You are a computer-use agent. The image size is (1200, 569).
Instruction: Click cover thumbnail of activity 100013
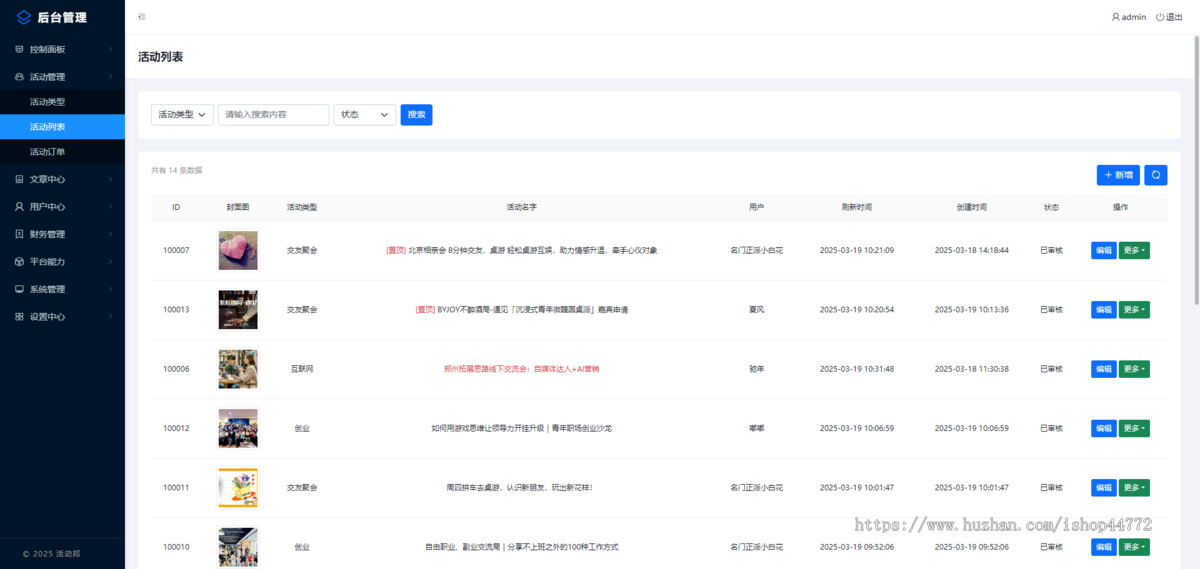(238, 310)
